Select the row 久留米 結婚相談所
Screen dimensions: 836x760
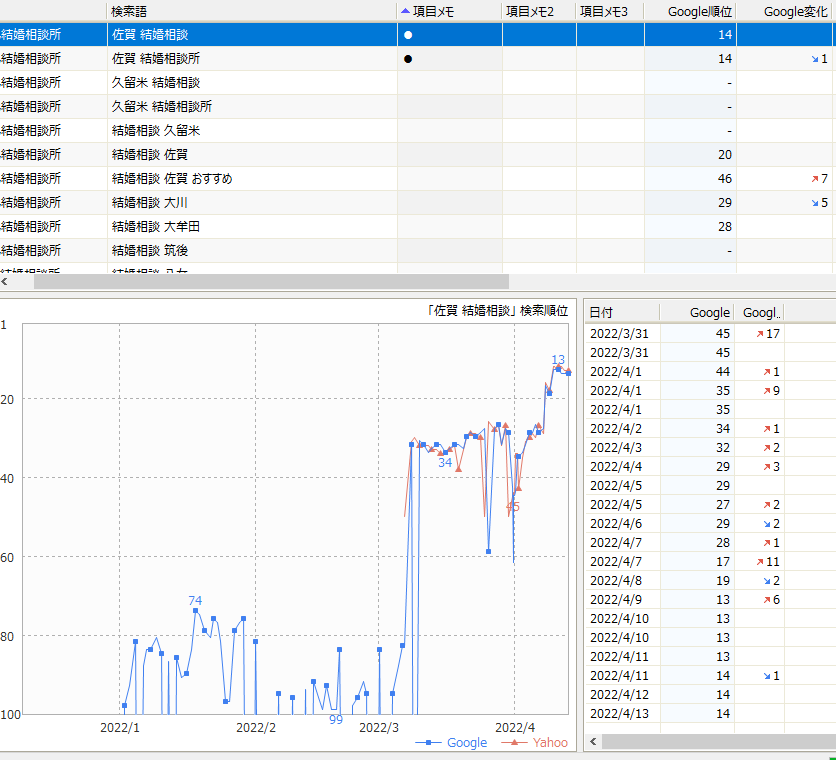coord(418,107)
